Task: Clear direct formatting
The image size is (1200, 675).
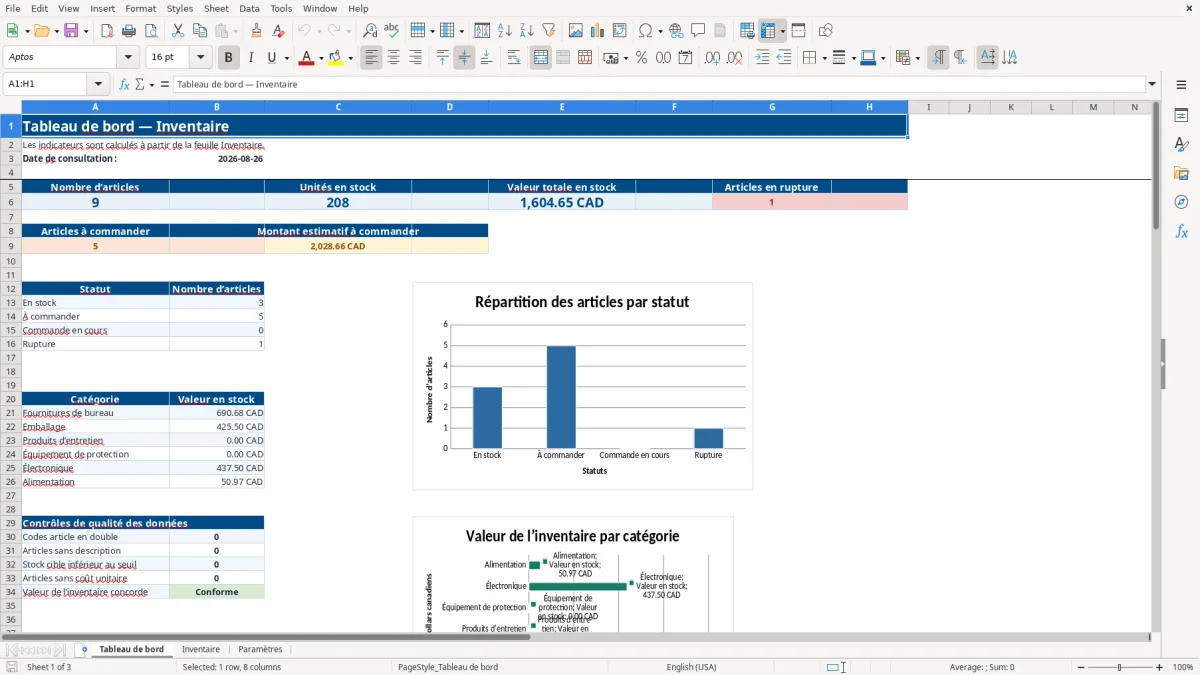Action: coord(279,31)
